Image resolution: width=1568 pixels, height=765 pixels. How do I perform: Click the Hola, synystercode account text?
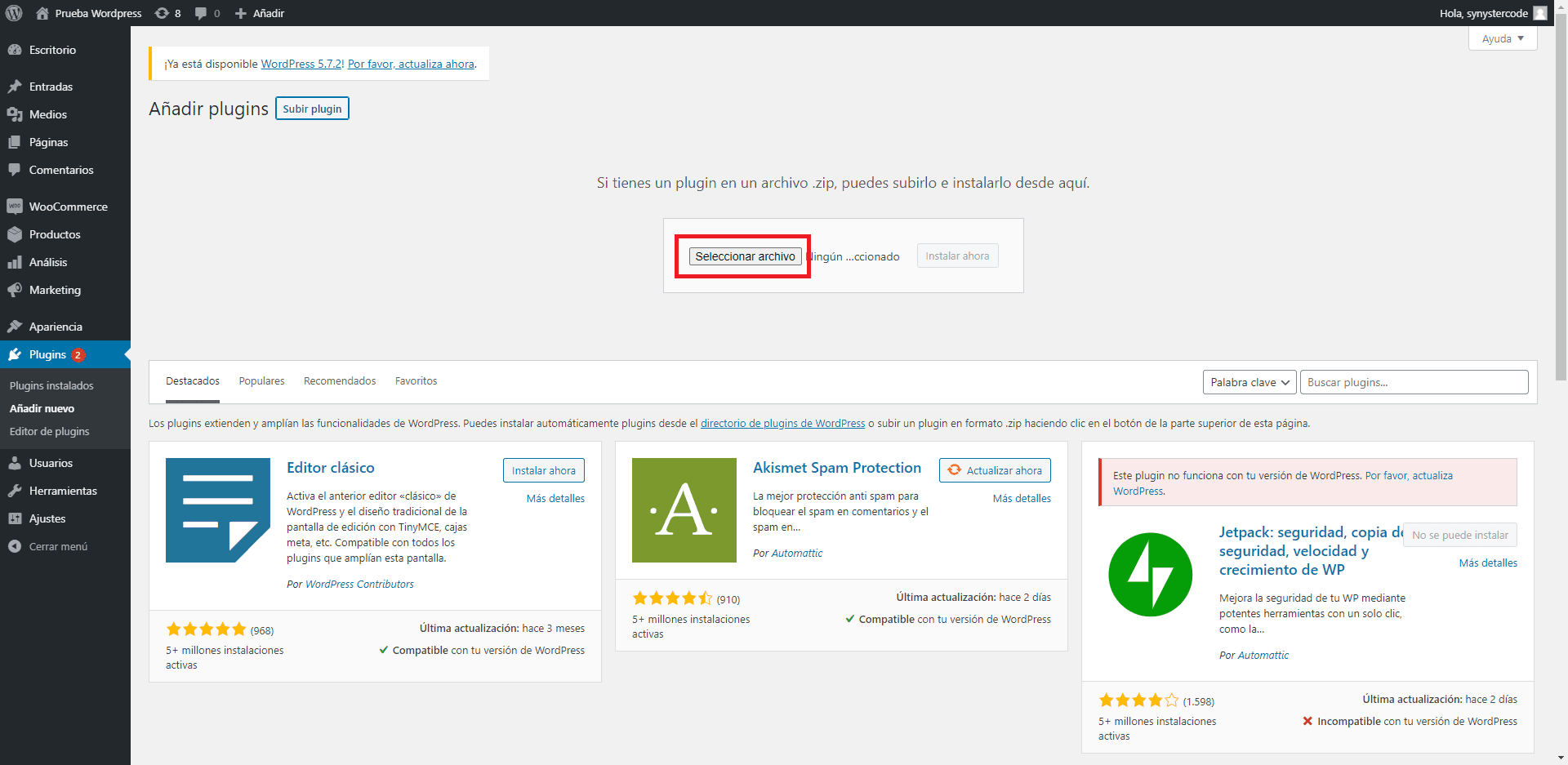[1483, 13]
